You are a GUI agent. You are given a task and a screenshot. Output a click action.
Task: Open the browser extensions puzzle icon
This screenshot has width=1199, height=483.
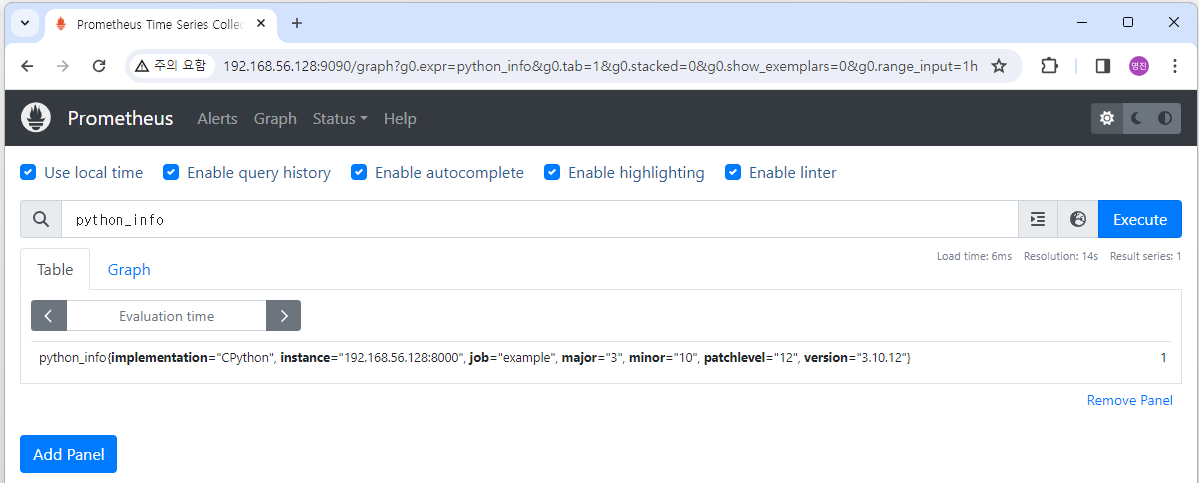pos(1049,66)
